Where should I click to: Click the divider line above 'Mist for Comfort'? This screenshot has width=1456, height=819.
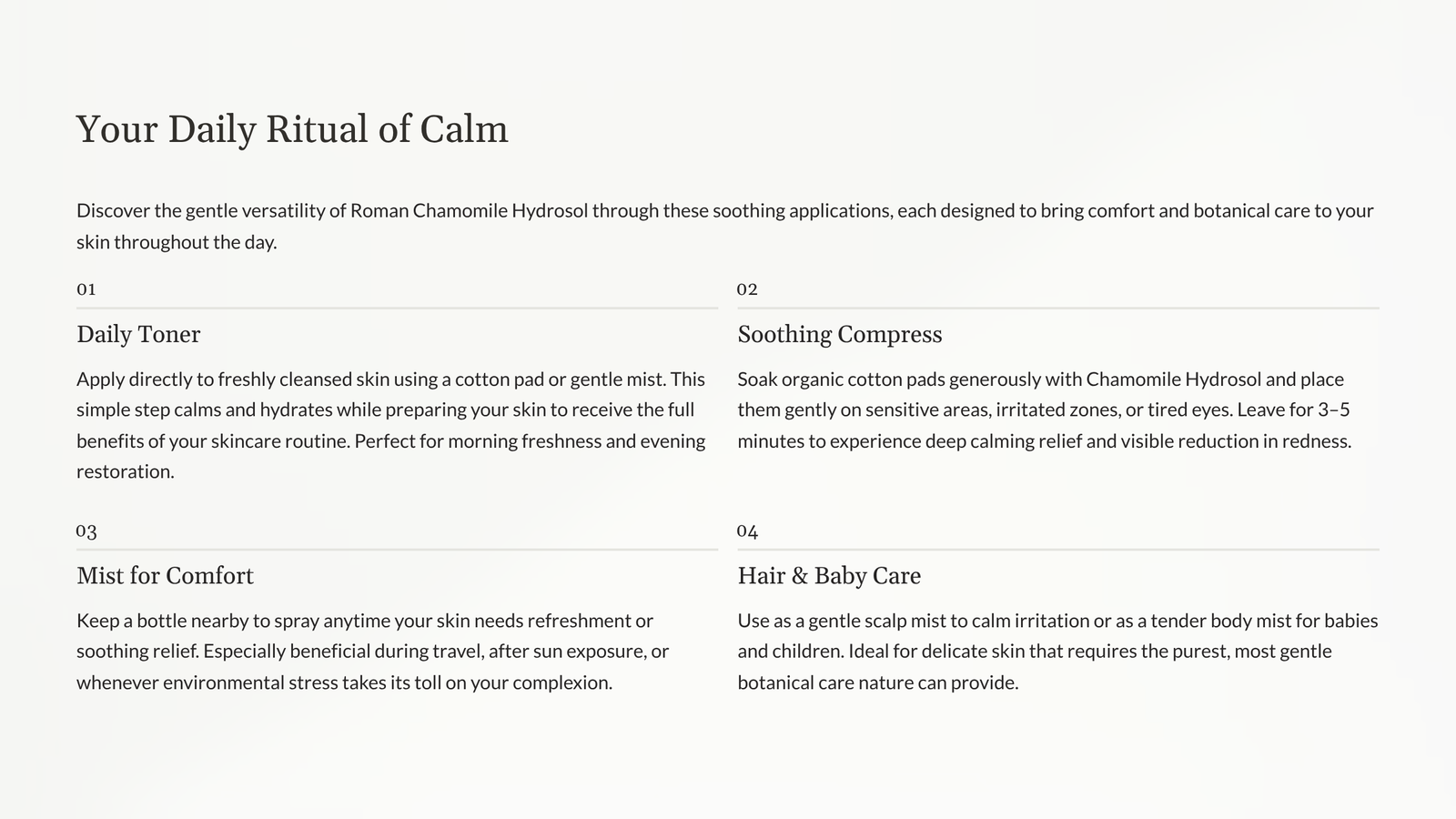click(397, 550)
